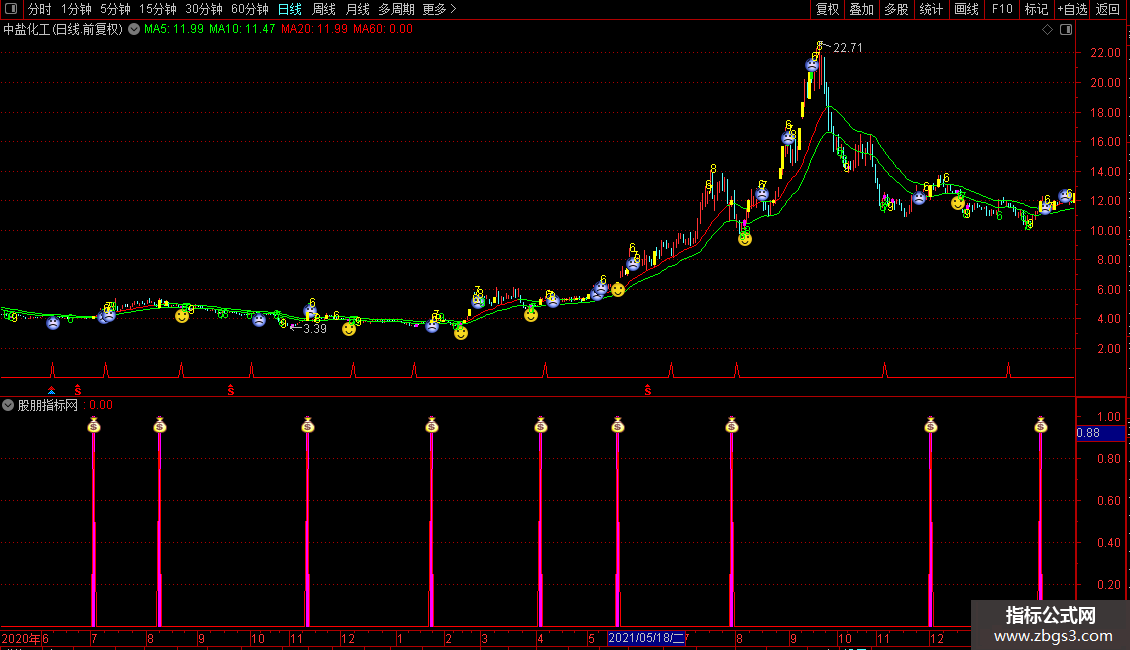Click the smiley face near 10.00 level
The image size is (1130, 650).
pos(744,239)
